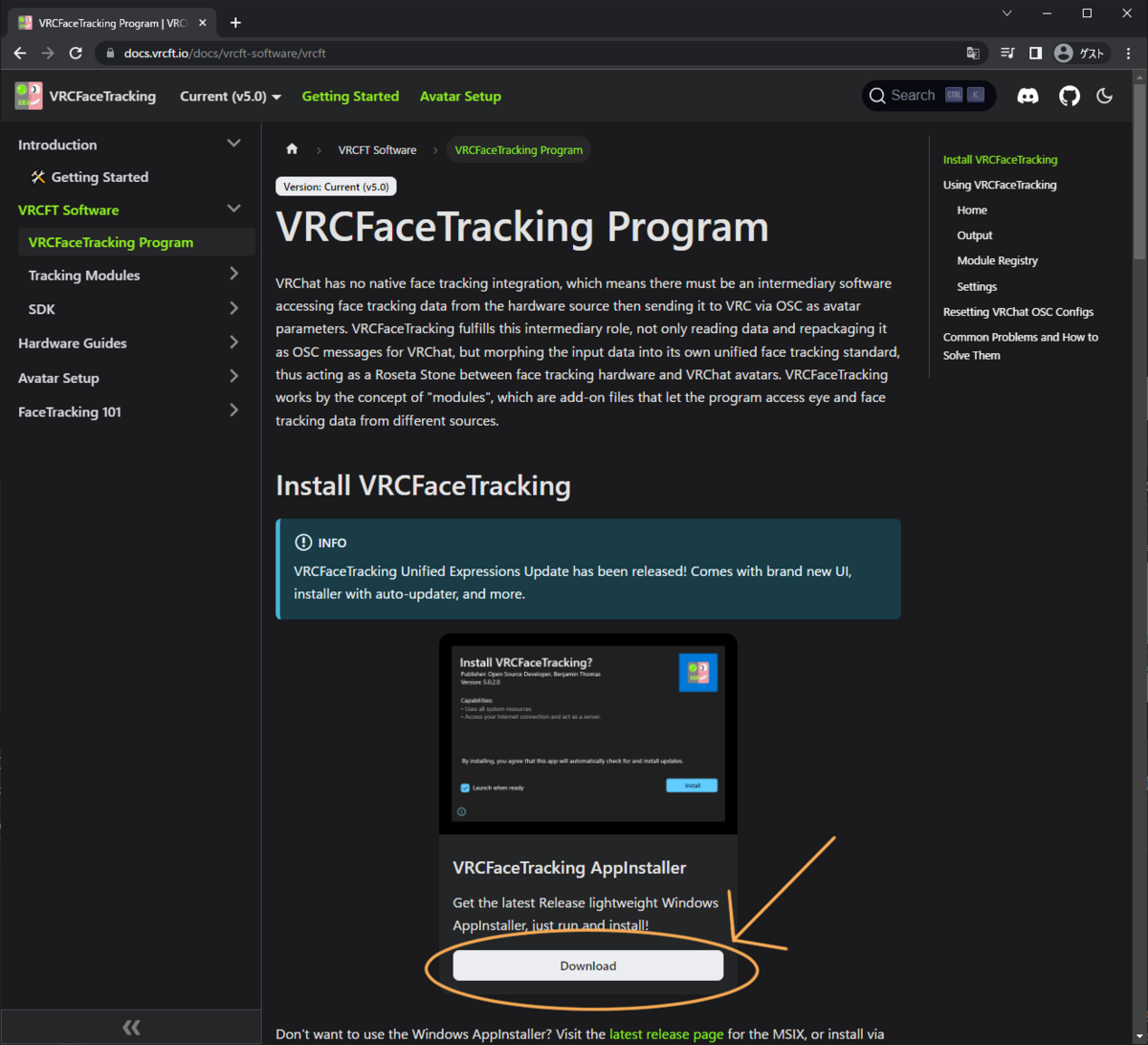Jump to Resetting VRChat OSC Configs
Viewport: 1148px width, 1045px height.
[1018, 312]
